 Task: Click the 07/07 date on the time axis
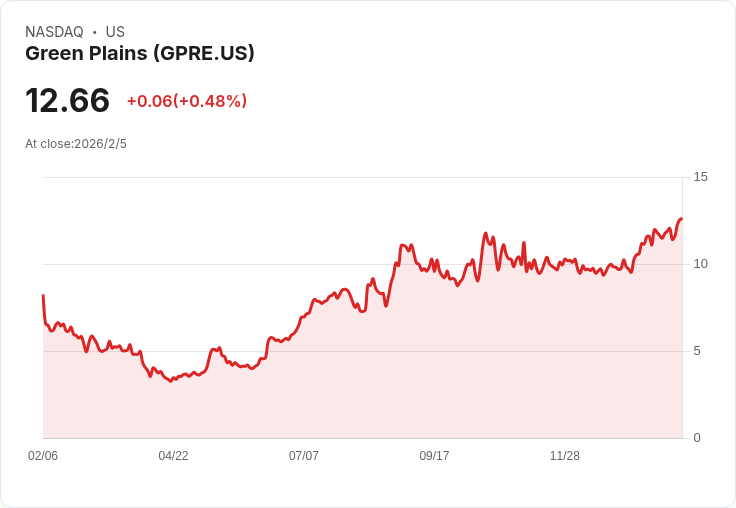coord(304,456)
